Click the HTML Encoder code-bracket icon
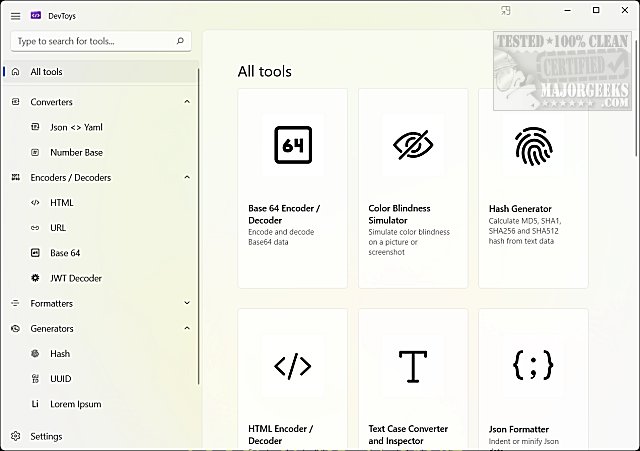The image size is (640, 451). pos(292,366)
